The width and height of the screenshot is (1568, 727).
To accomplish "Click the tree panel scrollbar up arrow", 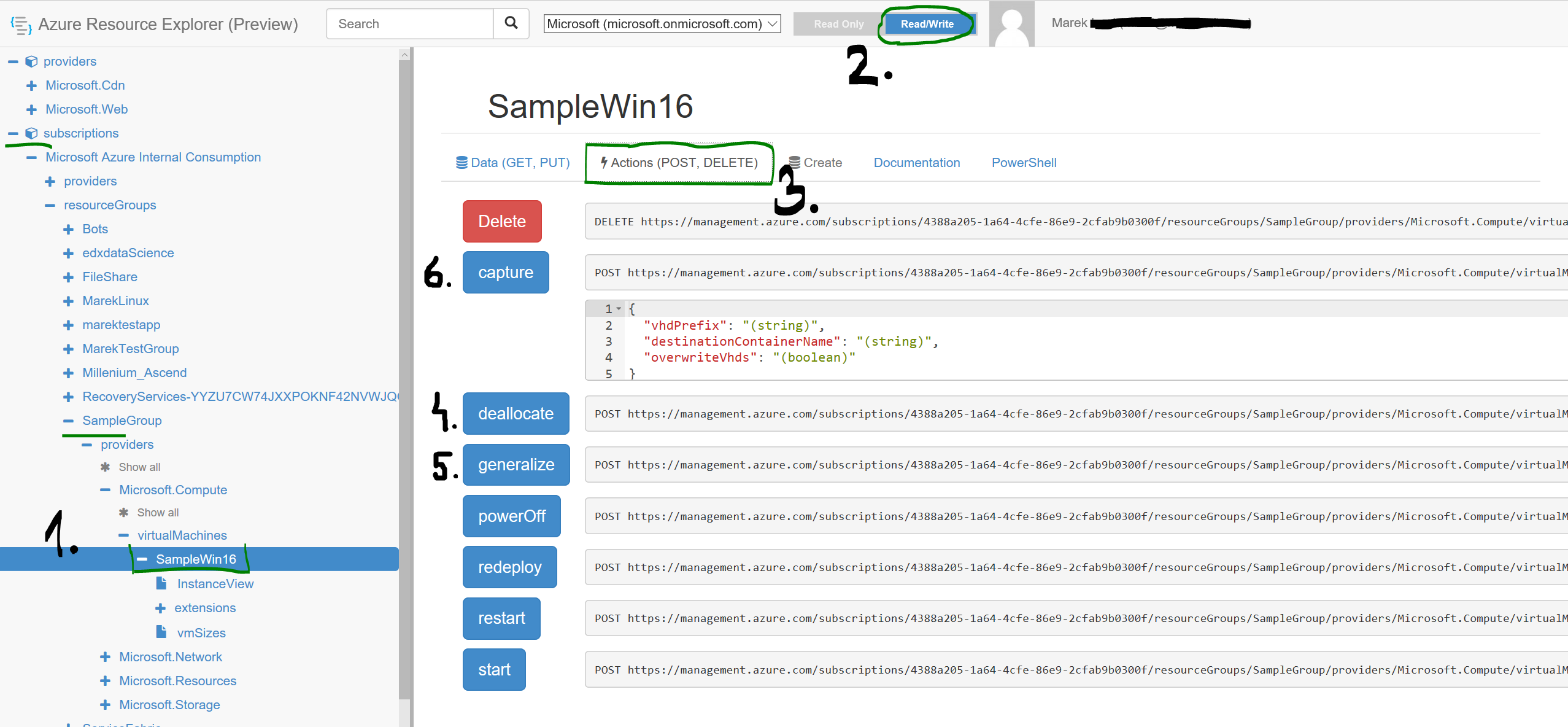I will coord(404,55).
